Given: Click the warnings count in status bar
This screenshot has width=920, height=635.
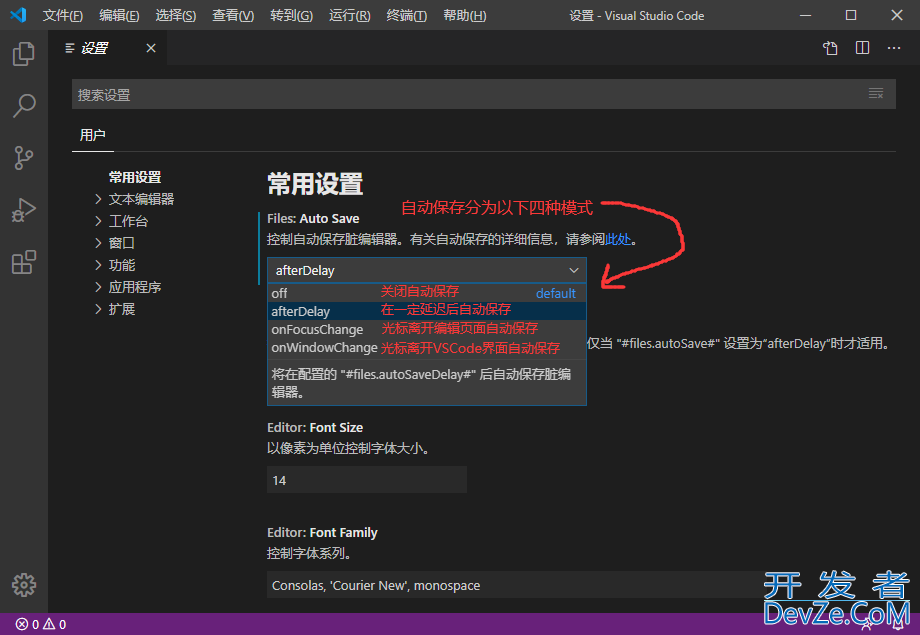Looking at the screenshot, I should pos(55,624).
